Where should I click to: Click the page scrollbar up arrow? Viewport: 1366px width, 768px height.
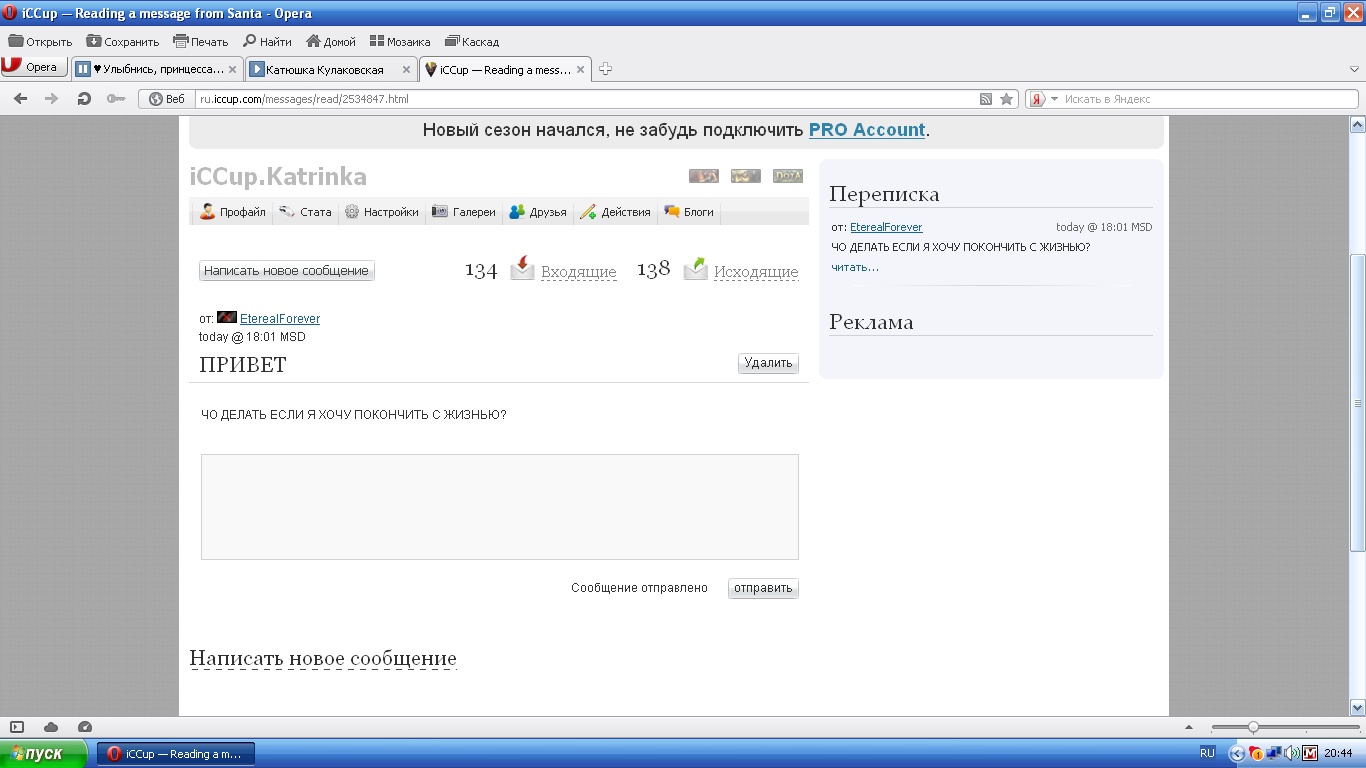(1357, 125)
